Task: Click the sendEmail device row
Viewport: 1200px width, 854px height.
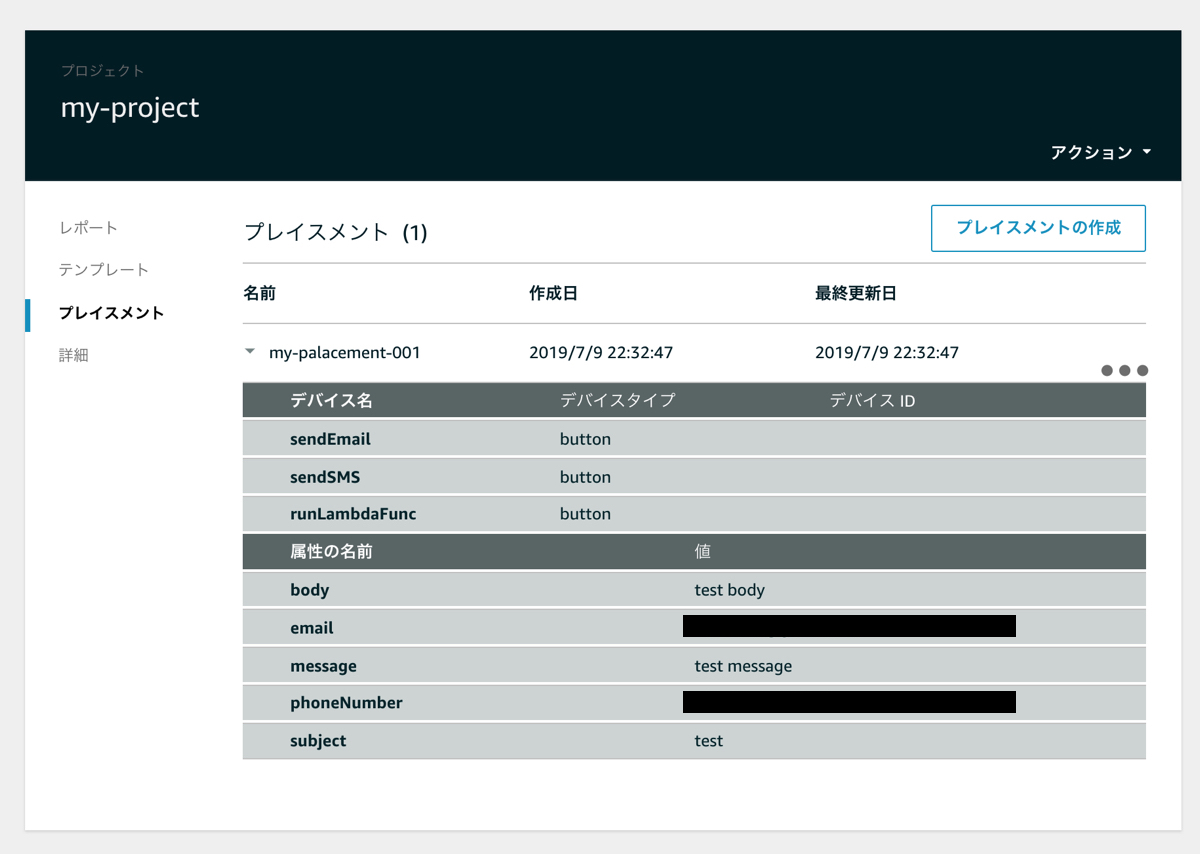Action: click(x=317, y=440)
